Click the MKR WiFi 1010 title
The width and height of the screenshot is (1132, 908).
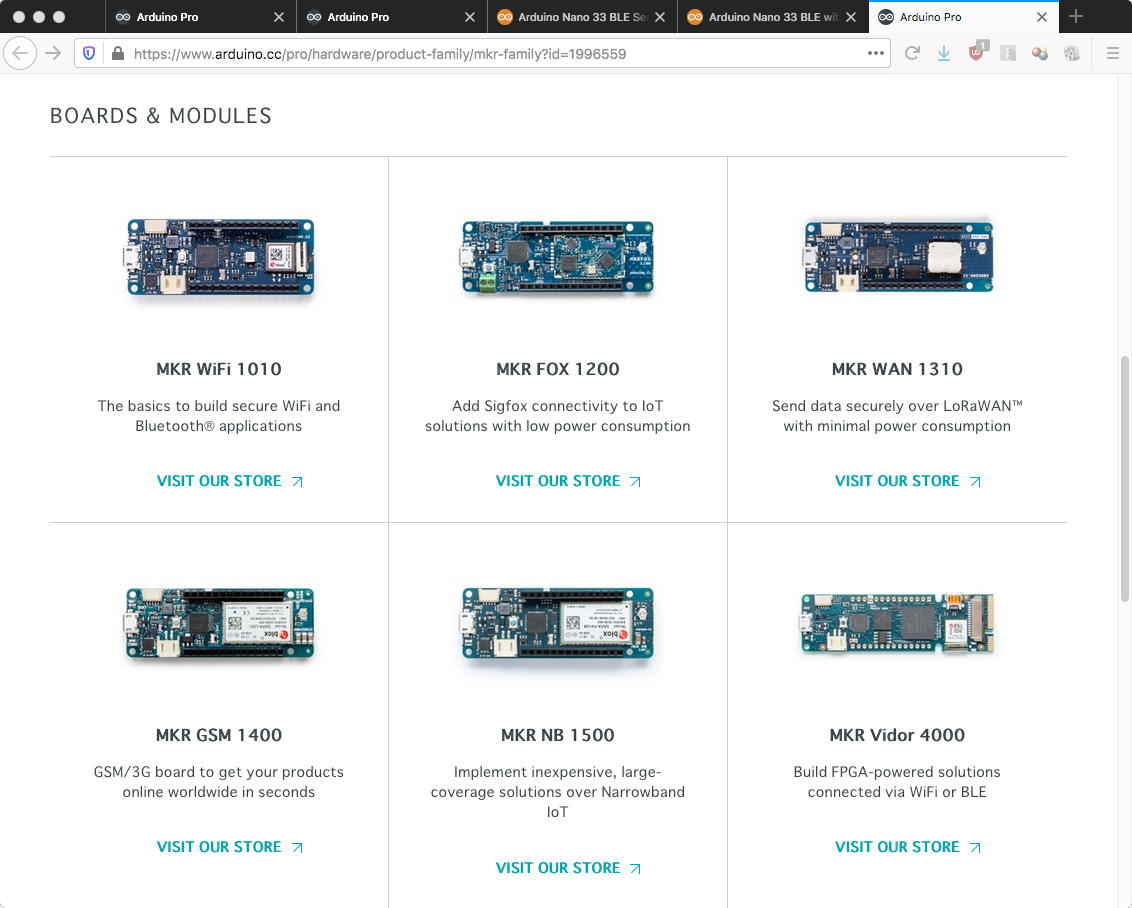(x=219, y=369)
